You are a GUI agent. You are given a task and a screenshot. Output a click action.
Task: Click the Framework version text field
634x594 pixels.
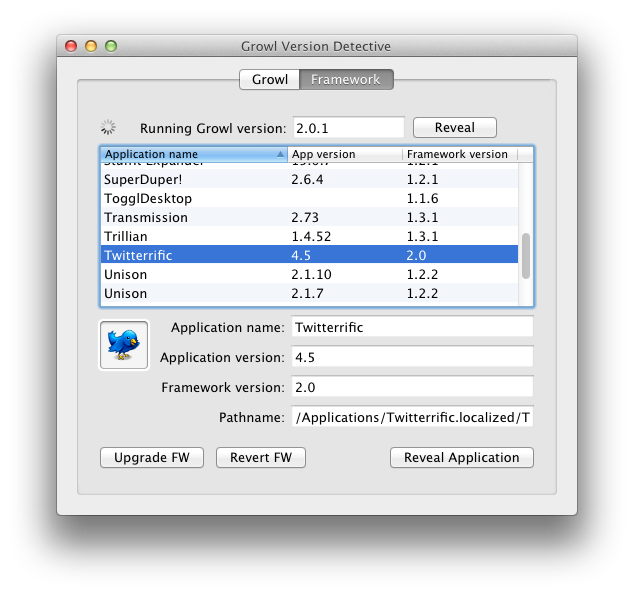[412, 387]
